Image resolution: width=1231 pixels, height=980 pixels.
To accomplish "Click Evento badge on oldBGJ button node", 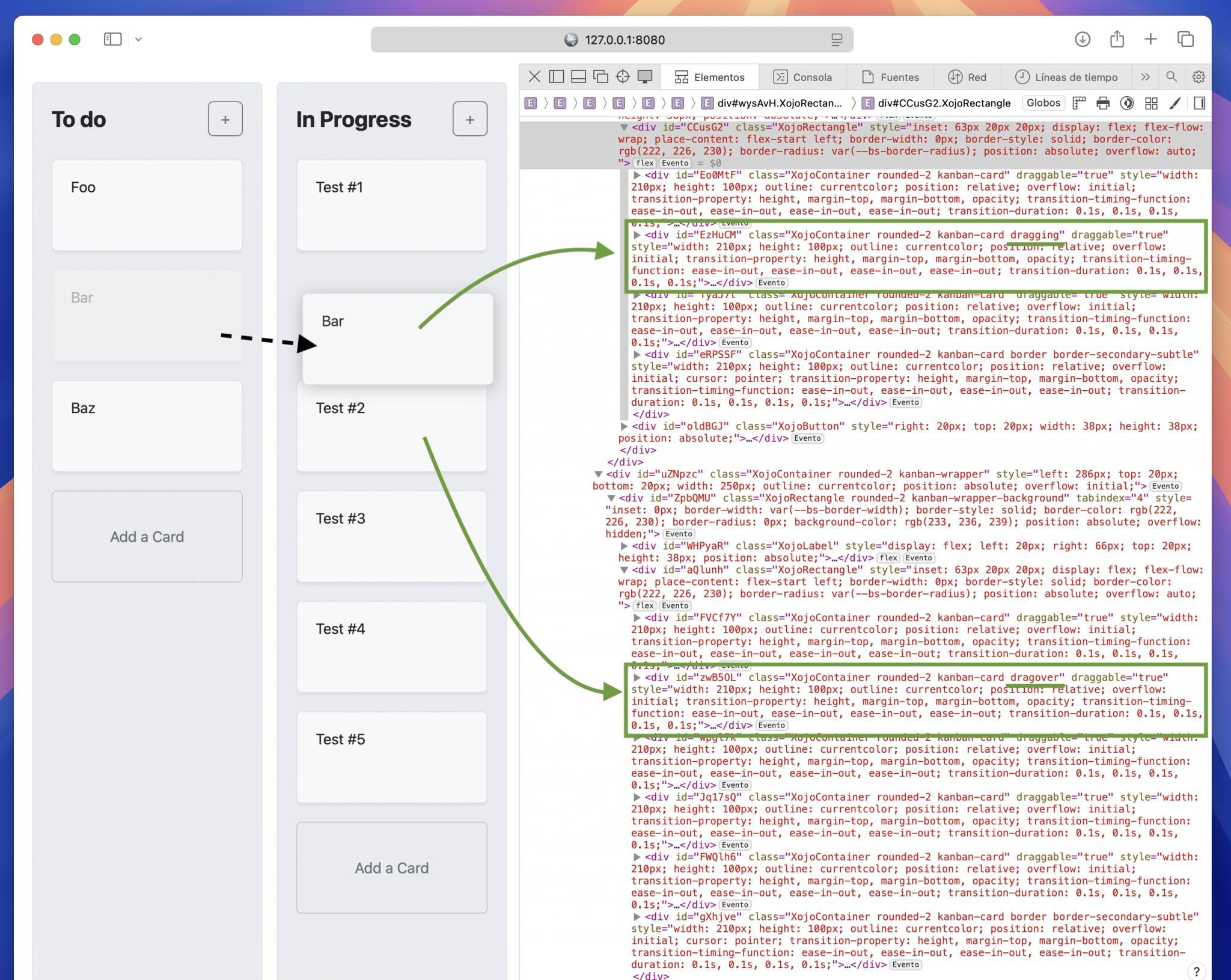I will 807,438.
